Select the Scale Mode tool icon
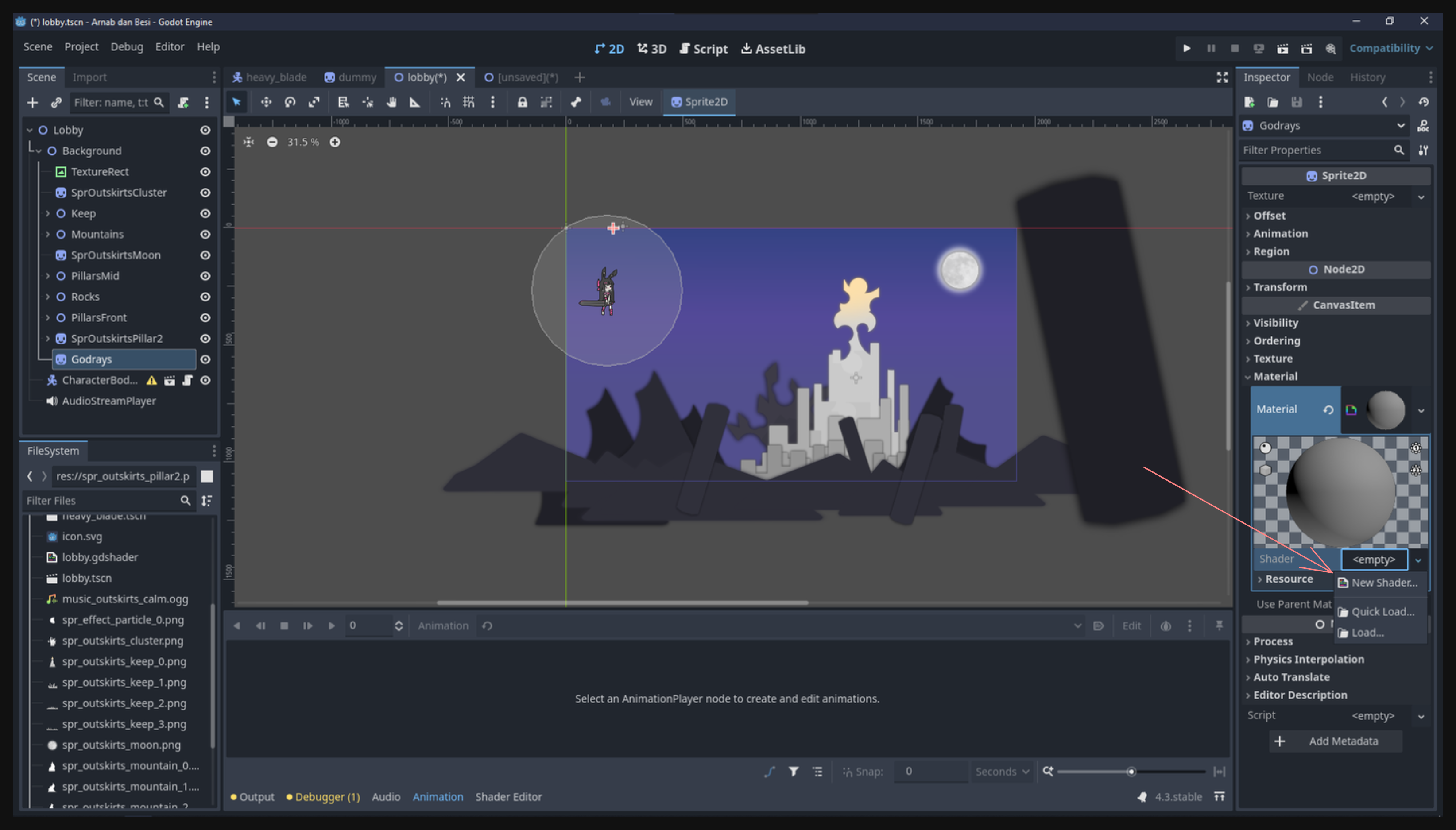Viewport: 1456px width, 830px height. coord(314,102)
